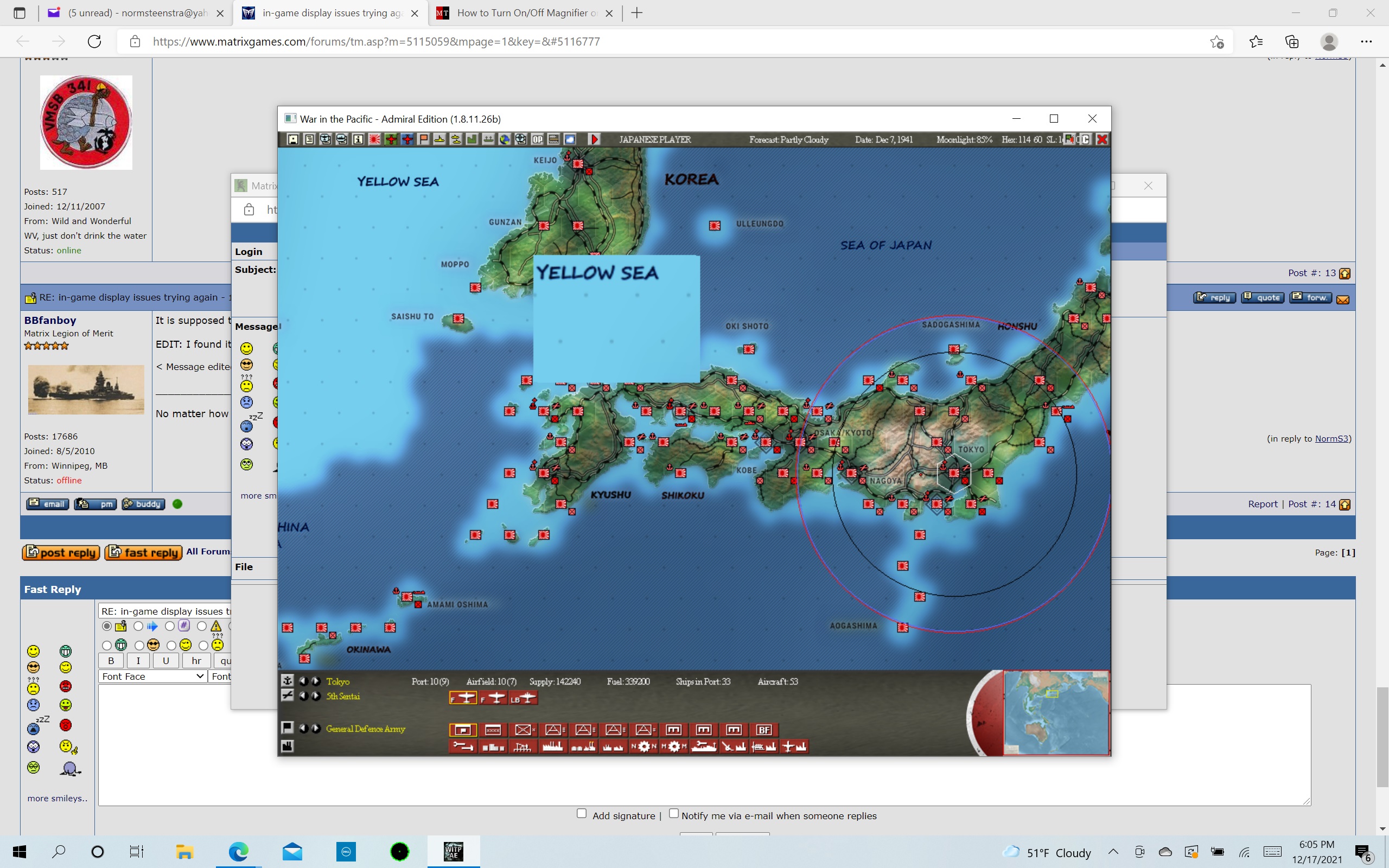Click the post reply button
The height and width of the screenshot is (868, 1389).
pos(61,552)
